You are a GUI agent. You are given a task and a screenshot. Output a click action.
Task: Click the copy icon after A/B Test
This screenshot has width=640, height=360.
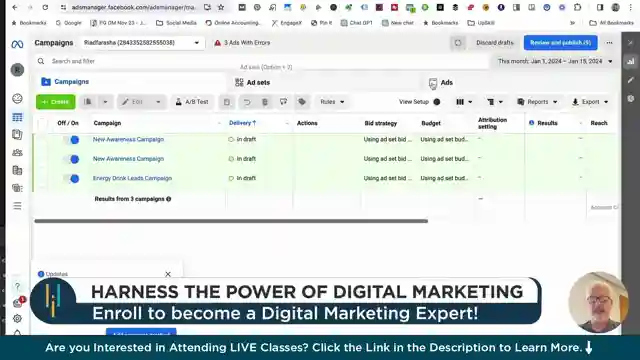pyautogui.click(x=227, y=102)
